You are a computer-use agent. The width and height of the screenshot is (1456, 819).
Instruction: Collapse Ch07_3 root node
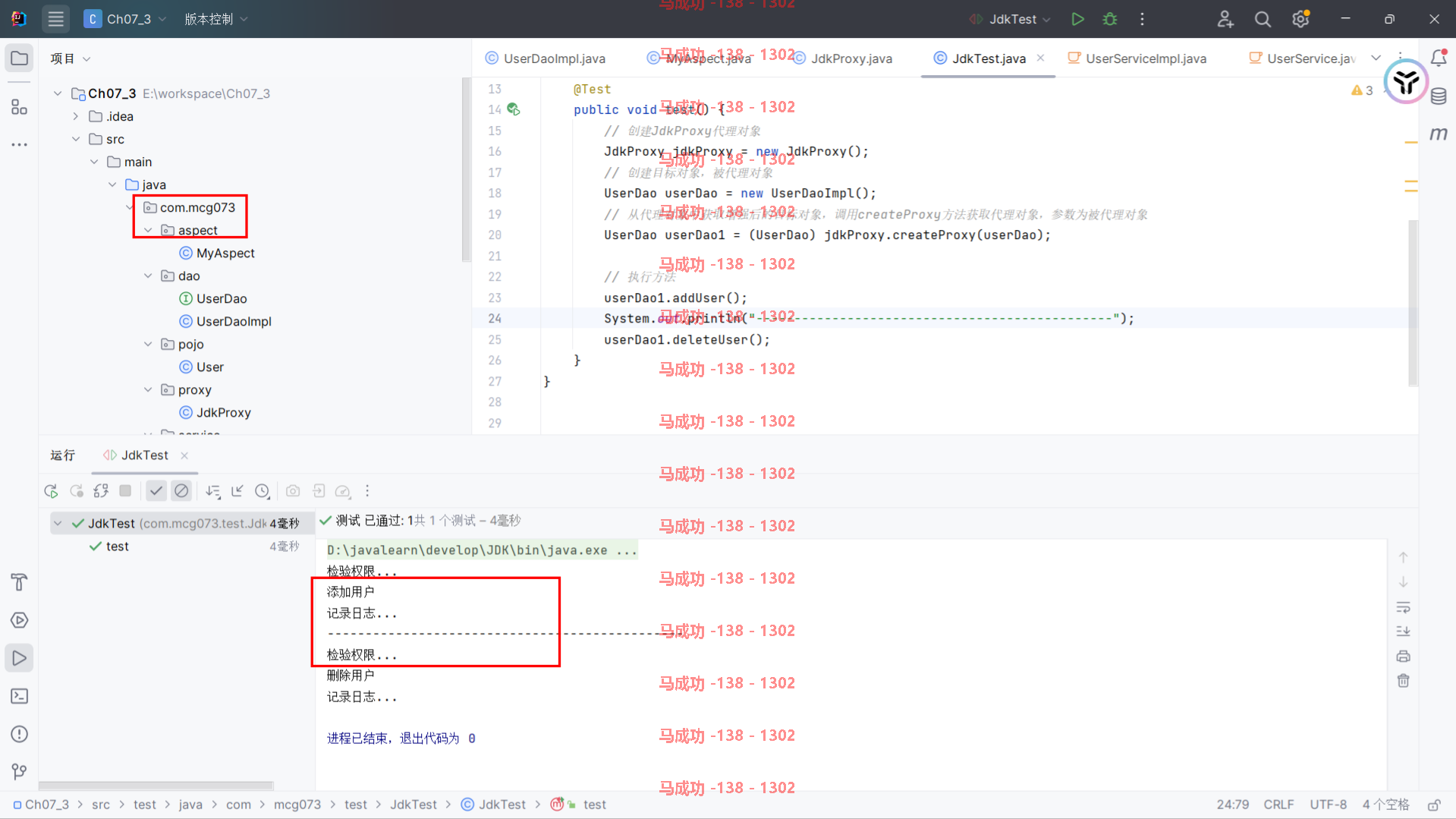coord(58,93)
